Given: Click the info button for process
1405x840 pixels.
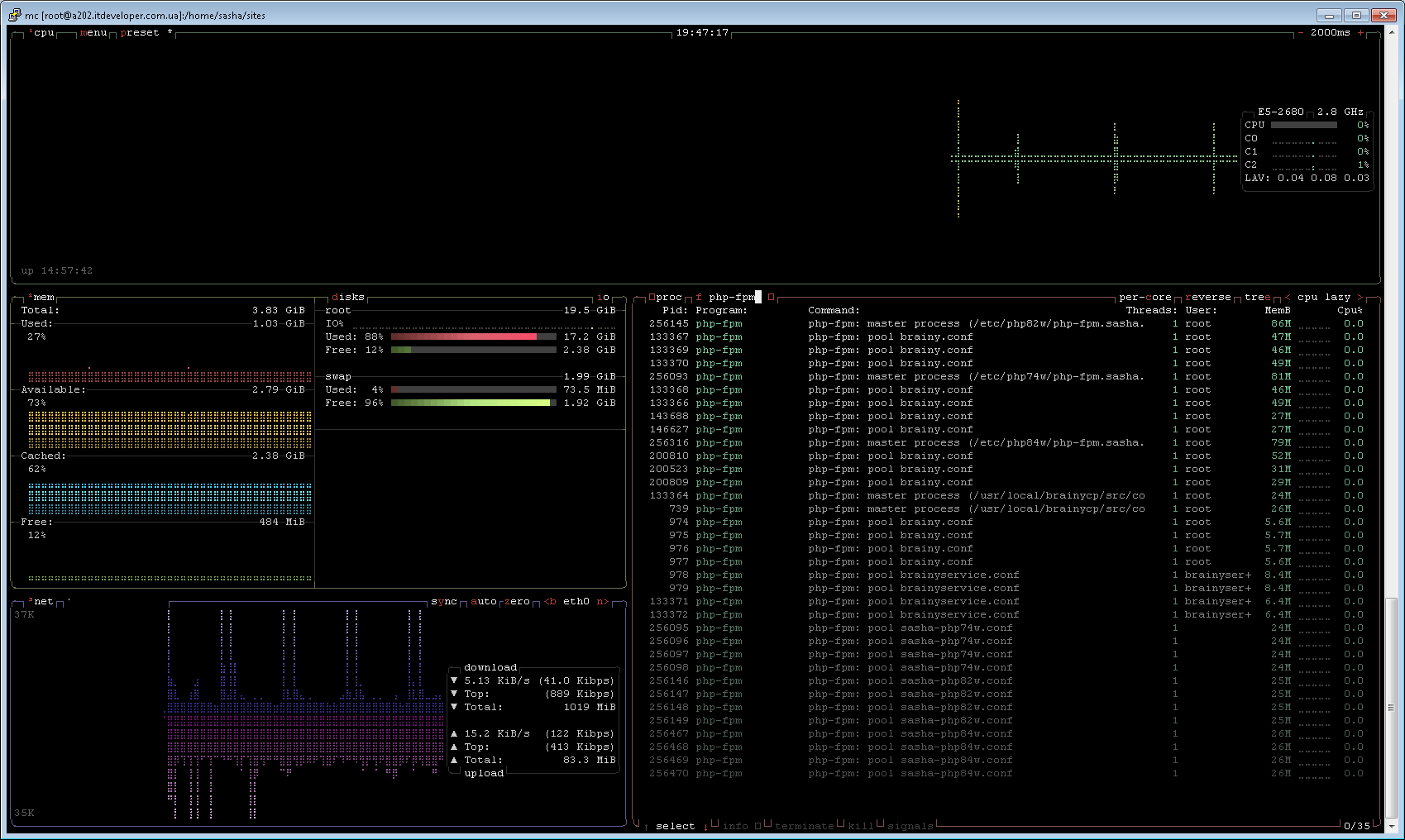Looking at the screenshot, I should [x=734, y=826].
